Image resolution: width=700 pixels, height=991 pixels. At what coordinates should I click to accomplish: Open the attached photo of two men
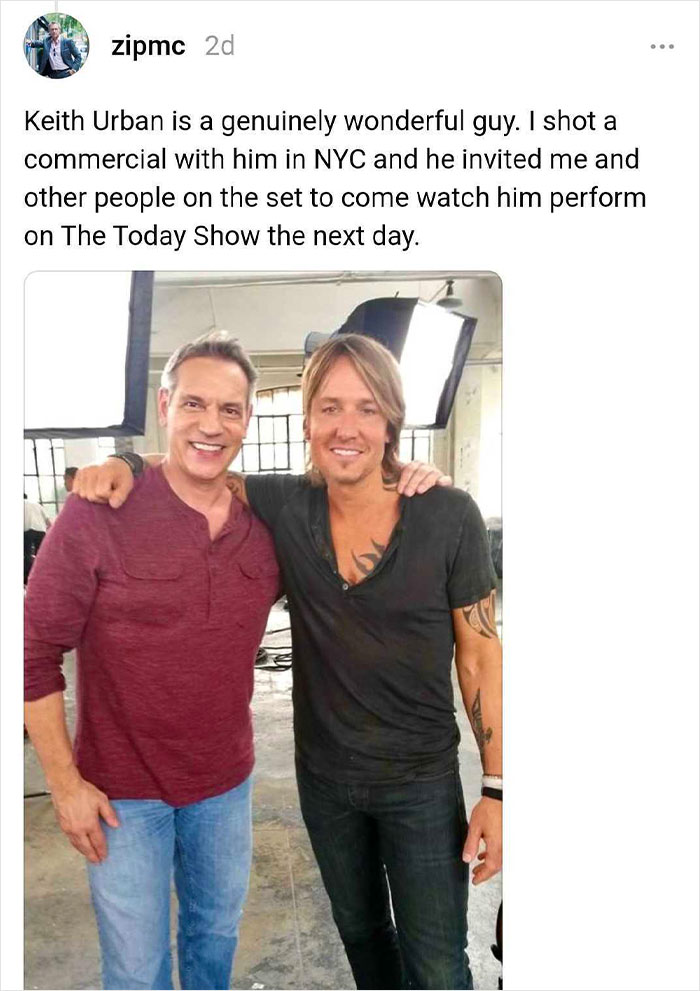(262, 630)
